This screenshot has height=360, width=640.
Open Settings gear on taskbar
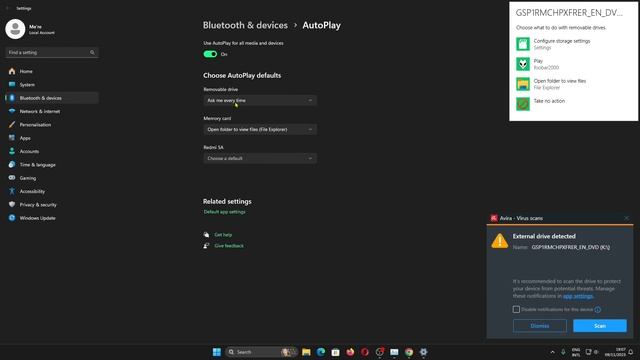424,352
